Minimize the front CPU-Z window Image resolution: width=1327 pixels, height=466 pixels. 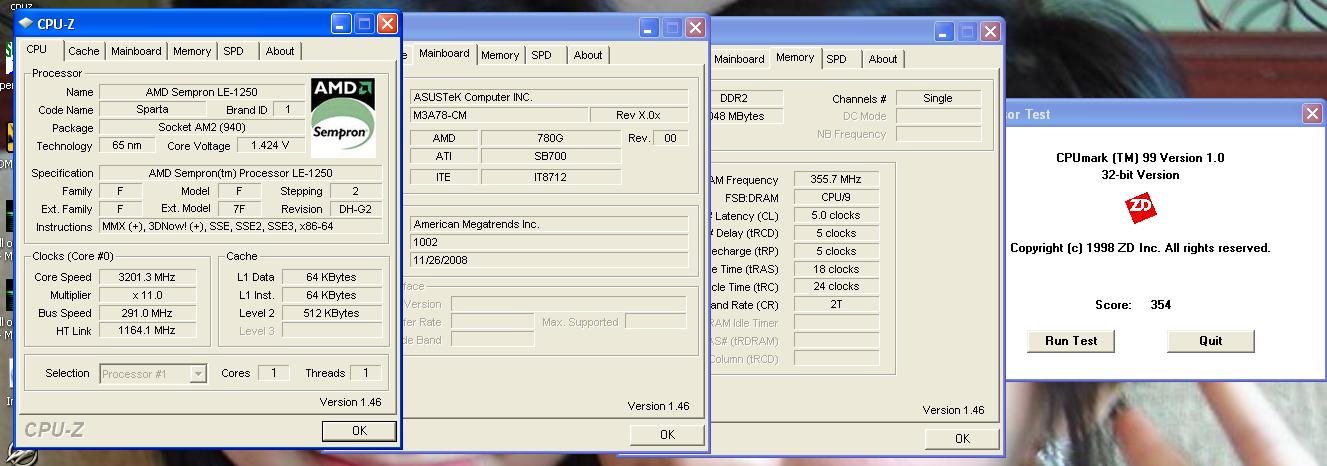[342, 23]
